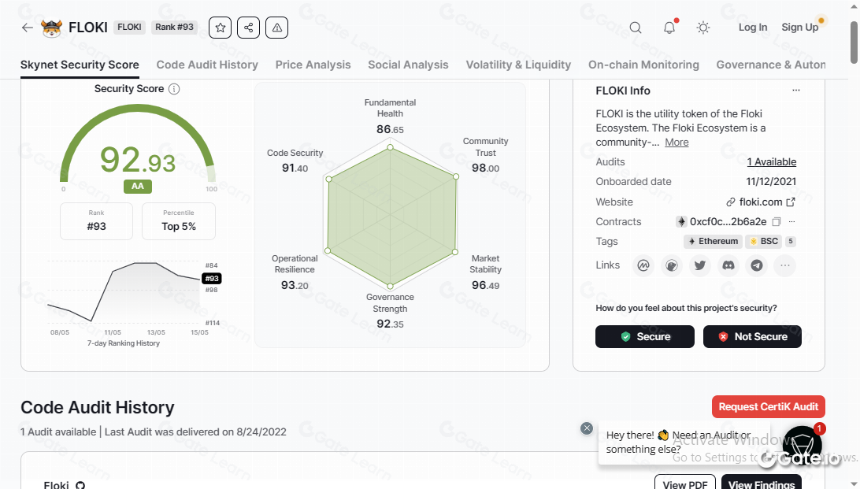
Task: Open Governance & Autonomy tab
Action: click(771, 65)
